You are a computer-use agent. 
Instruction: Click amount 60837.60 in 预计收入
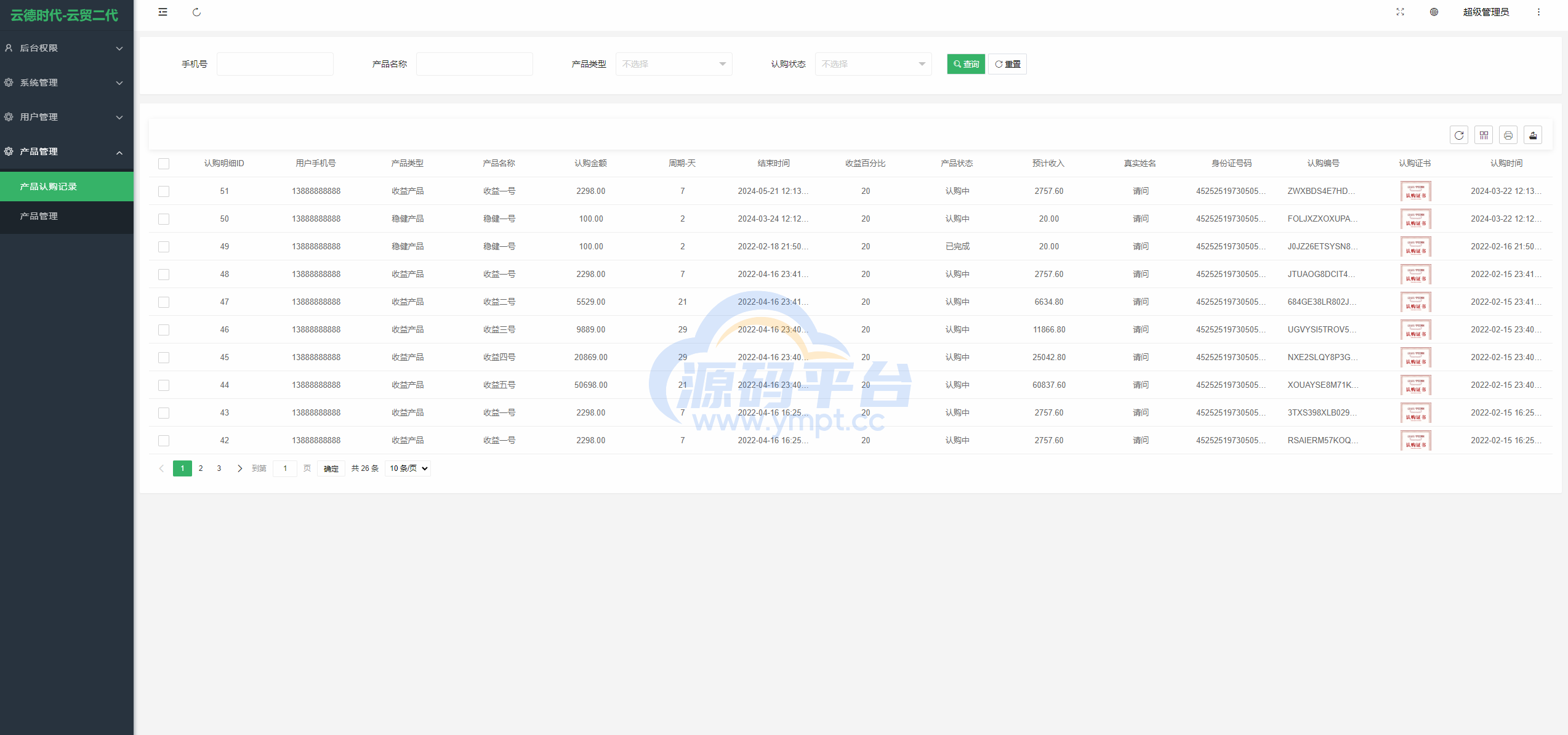(x=1049, y=385)
